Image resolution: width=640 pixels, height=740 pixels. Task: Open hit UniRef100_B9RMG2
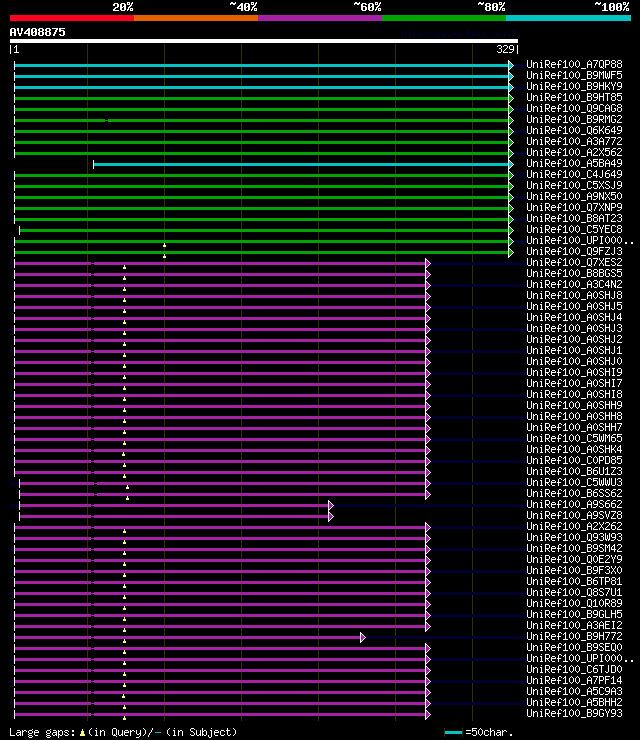[x=574, y=119]
